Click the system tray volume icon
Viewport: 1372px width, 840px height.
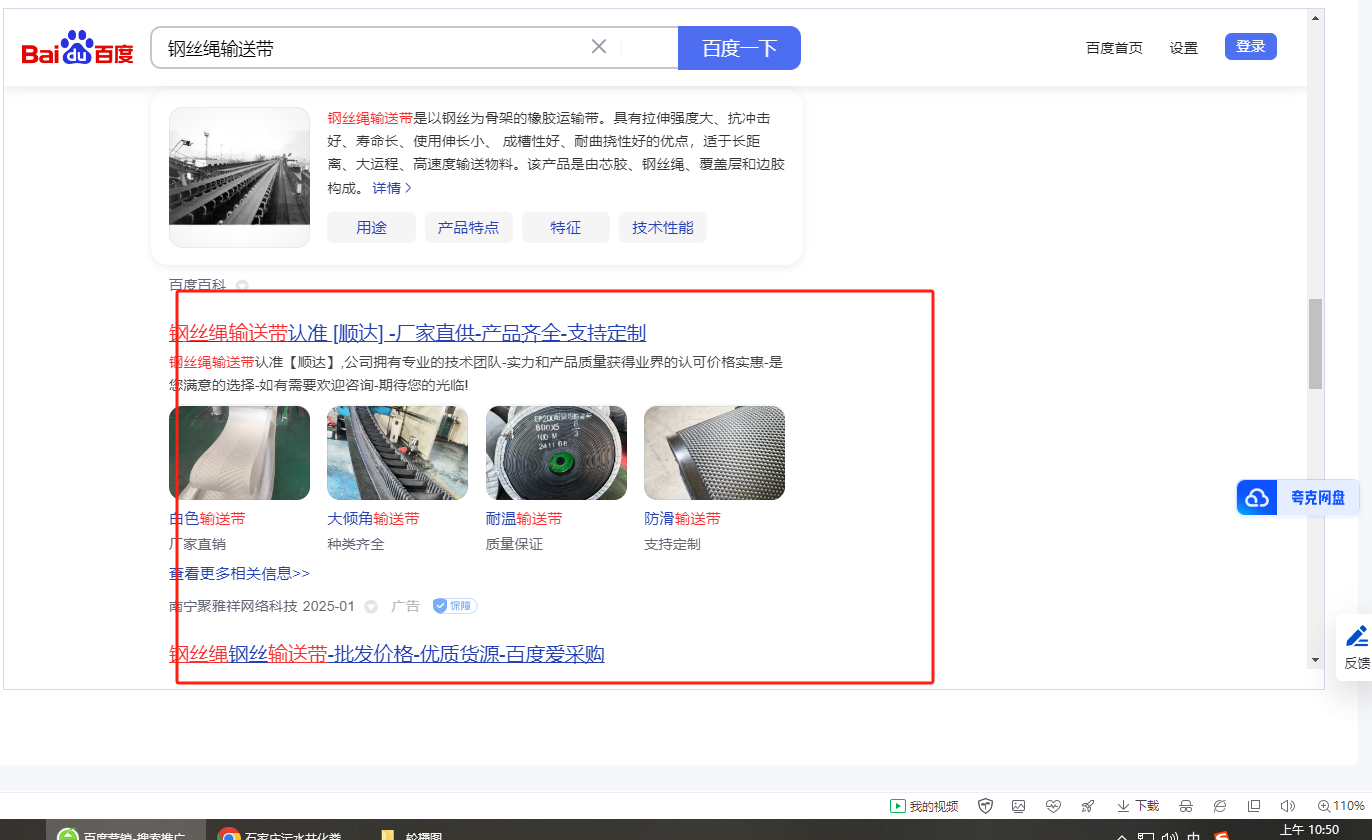coord(1169,836)
